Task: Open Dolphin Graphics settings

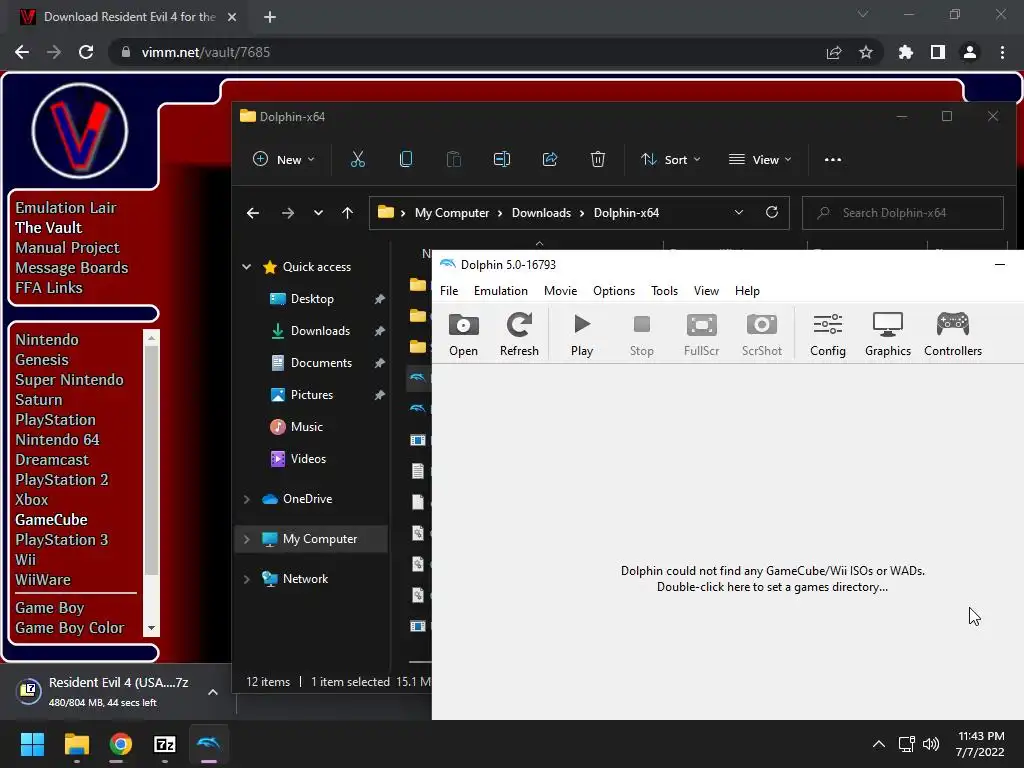Action: click(888, 334)
